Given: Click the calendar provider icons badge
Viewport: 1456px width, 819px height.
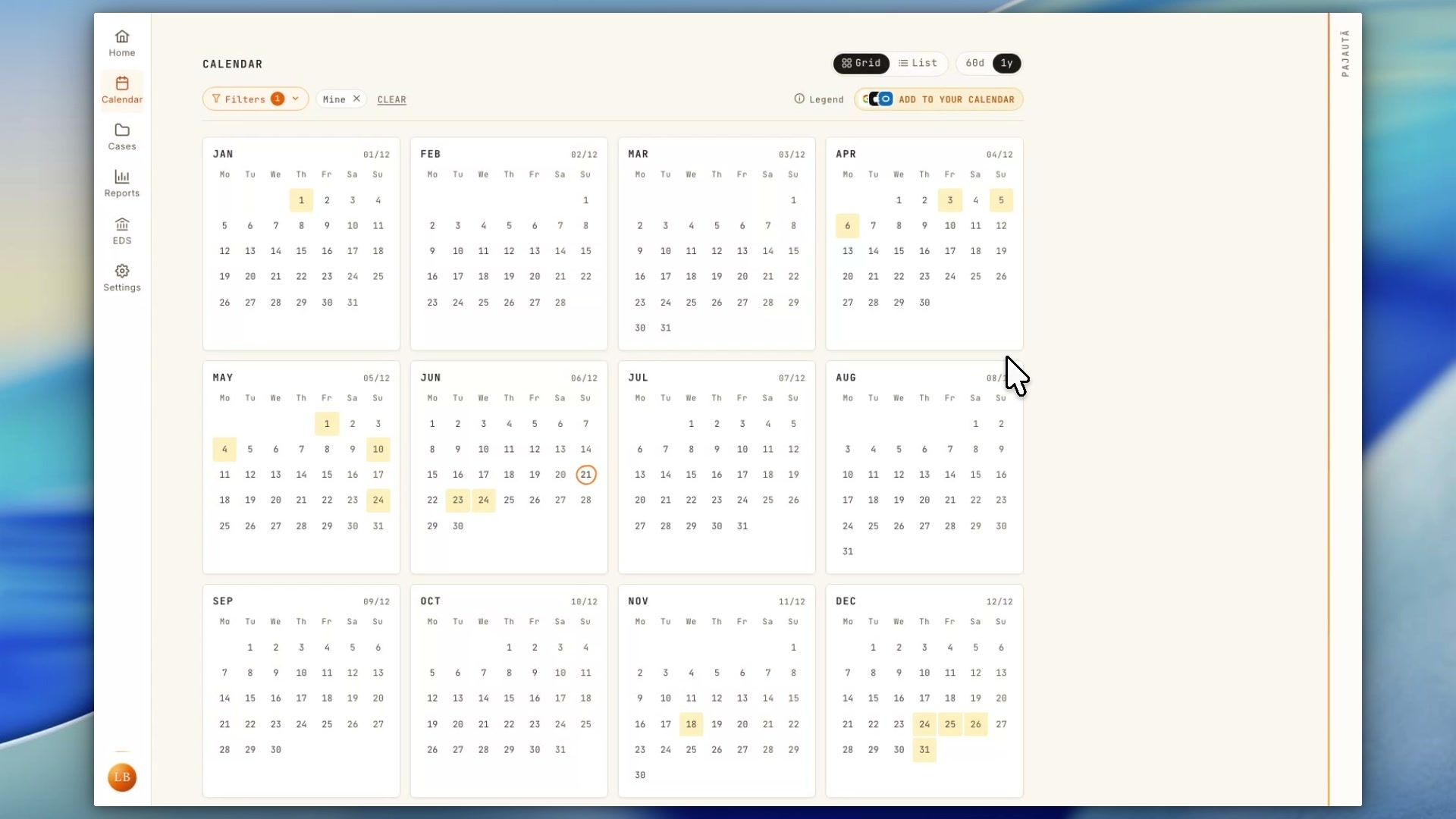Looking at the screenshot, I should (879, 99).
